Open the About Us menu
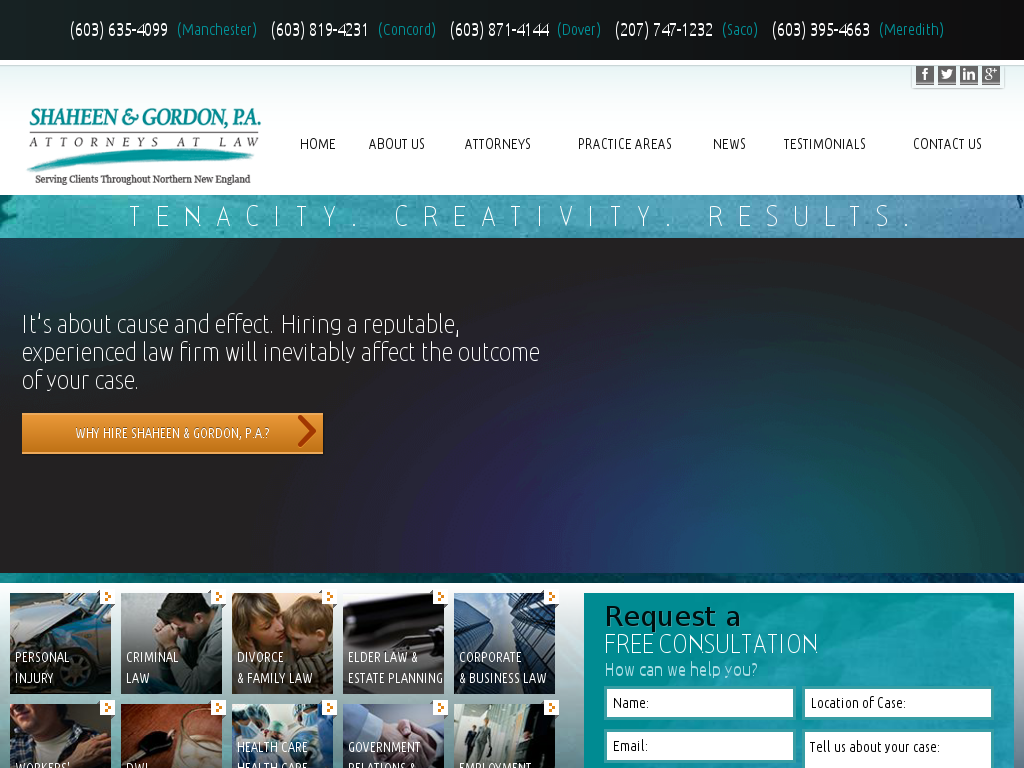The height and width of the screenshot is (768, 1024). 396,144
